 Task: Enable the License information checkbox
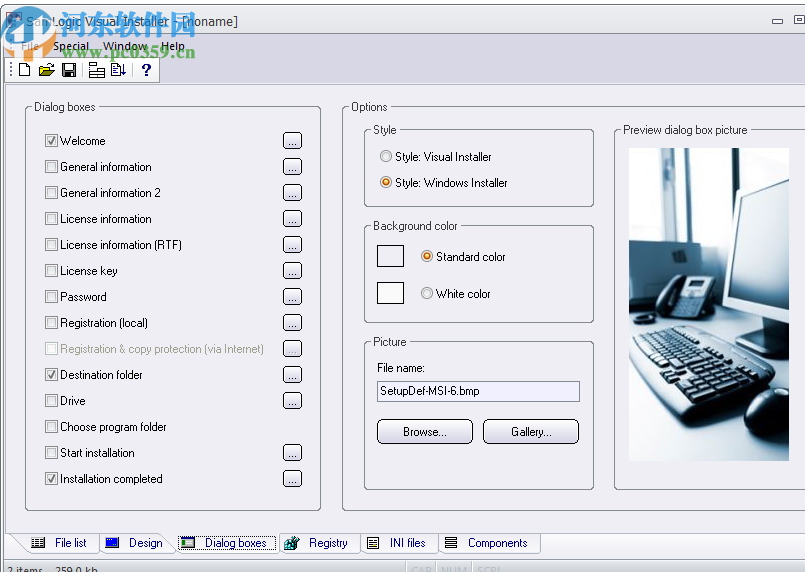(x=51, y=219)
